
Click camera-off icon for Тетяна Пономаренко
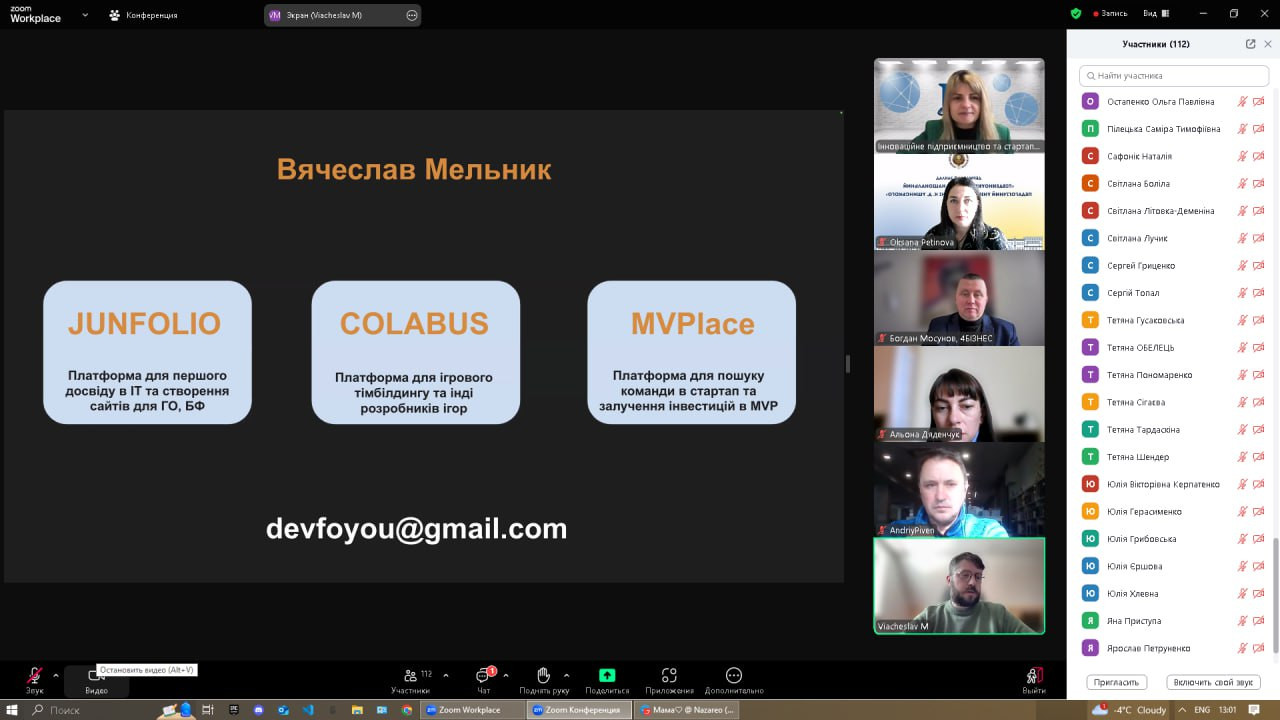pyautogui.click(x=1259, y=375)
